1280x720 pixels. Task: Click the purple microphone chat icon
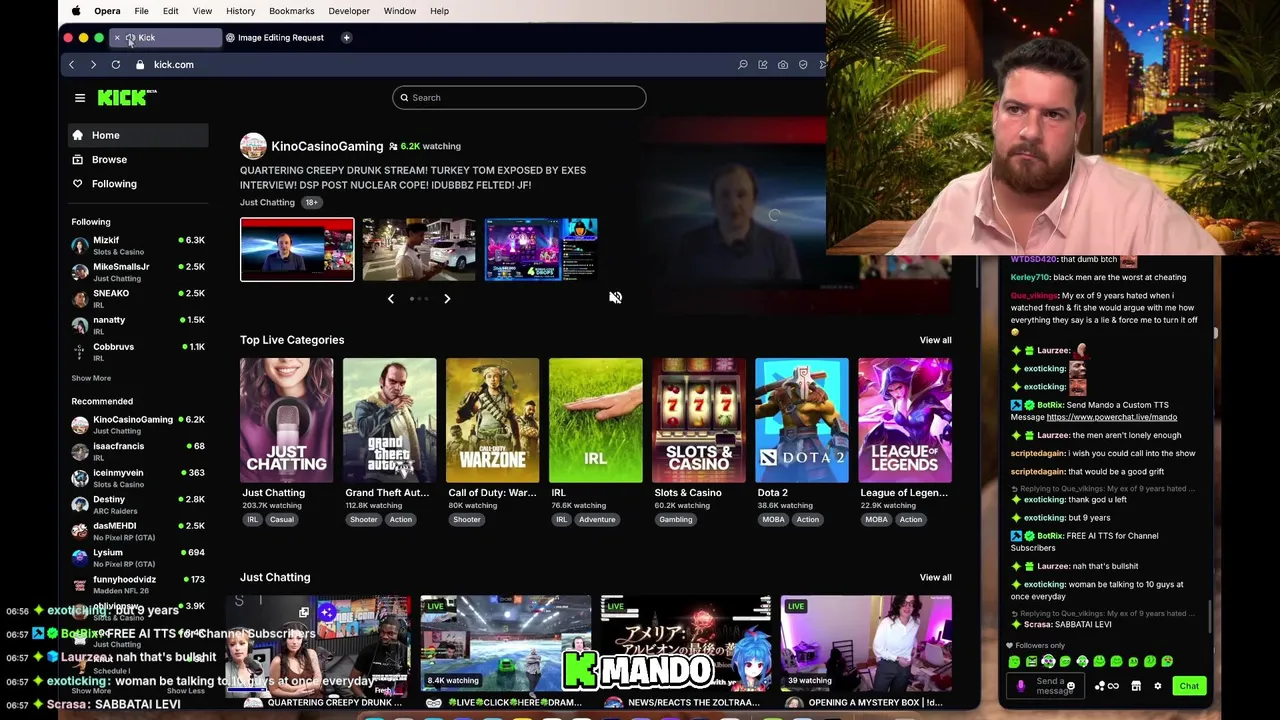pyautogui.click(x=1021, y=686)
